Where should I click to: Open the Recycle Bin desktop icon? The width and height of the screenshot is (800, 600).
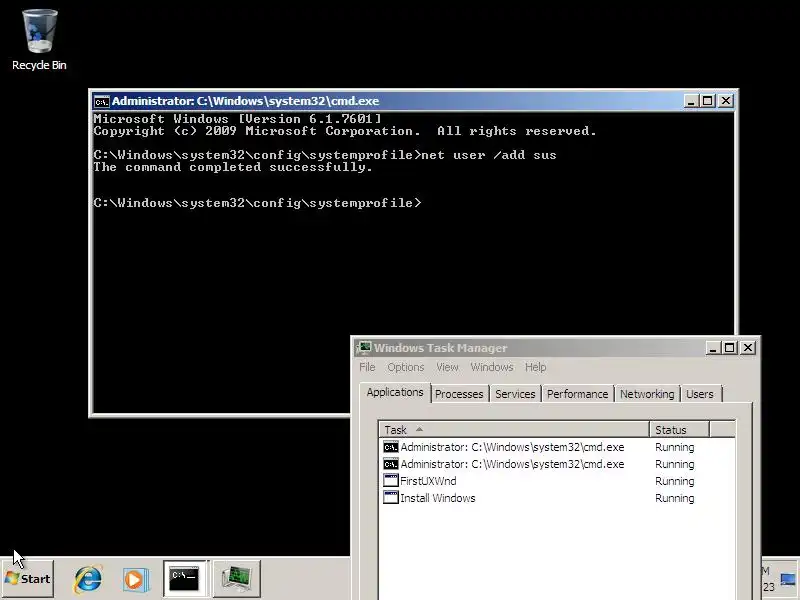pos(39,40)
